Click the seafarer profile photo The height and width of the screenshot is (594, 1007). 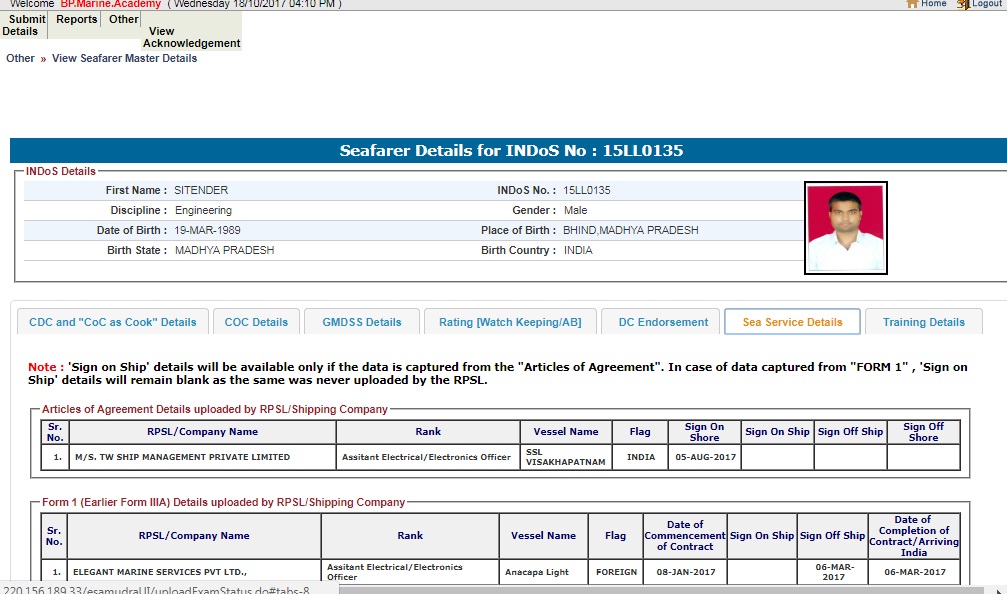845,228
